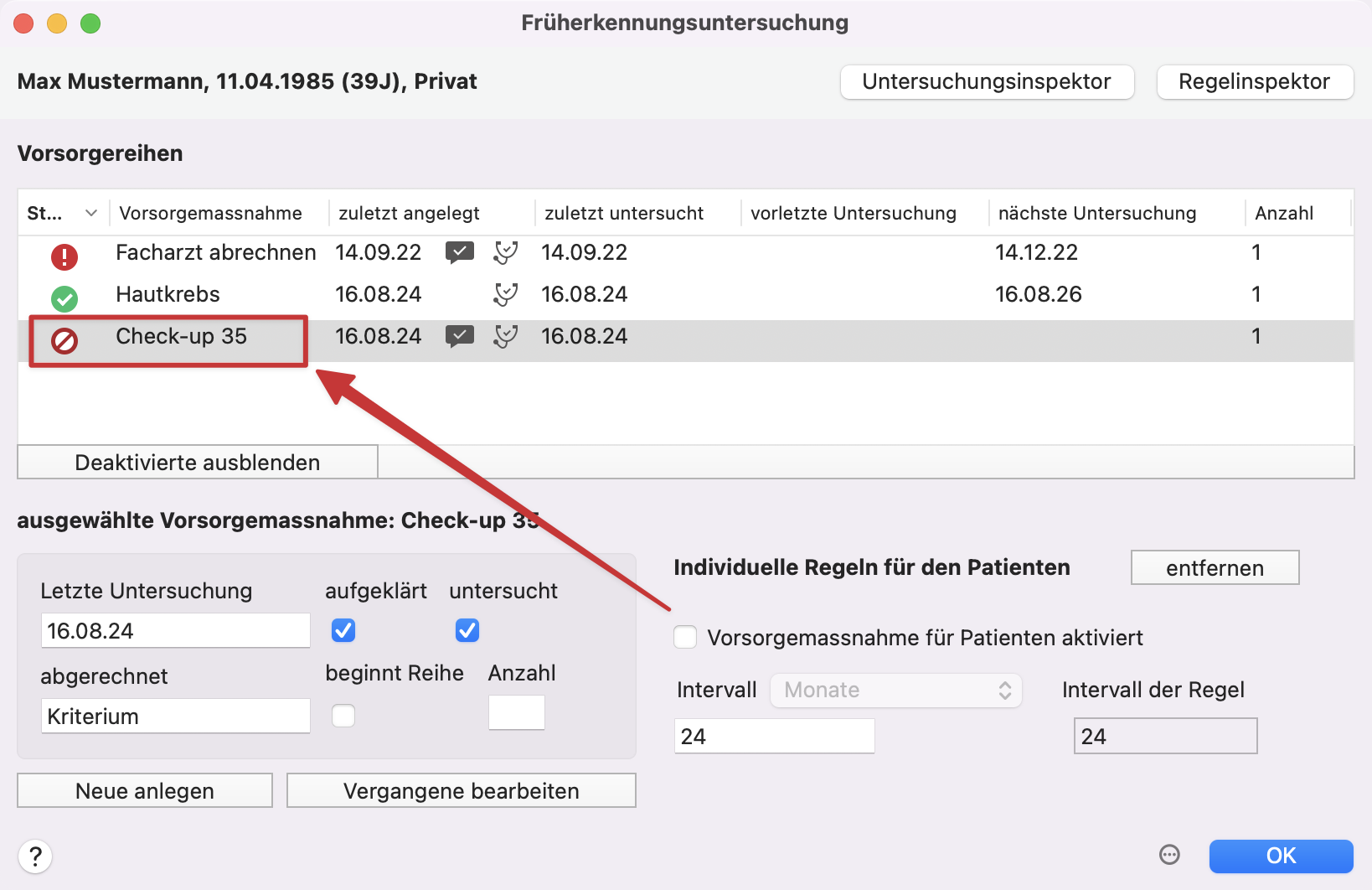This screenshot has width=1372, height=890.
Task: Click the stethoscope icon in Hautkrebs row
Action: (506, 294)
